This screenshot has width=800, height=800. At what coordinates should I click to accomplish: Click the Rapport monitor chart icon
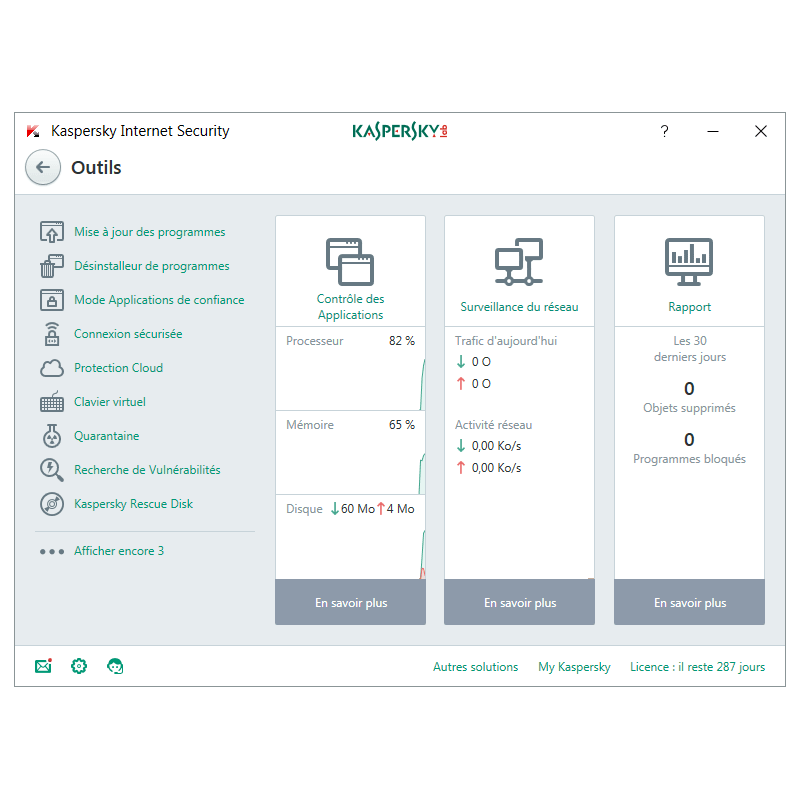pos(689,262)
